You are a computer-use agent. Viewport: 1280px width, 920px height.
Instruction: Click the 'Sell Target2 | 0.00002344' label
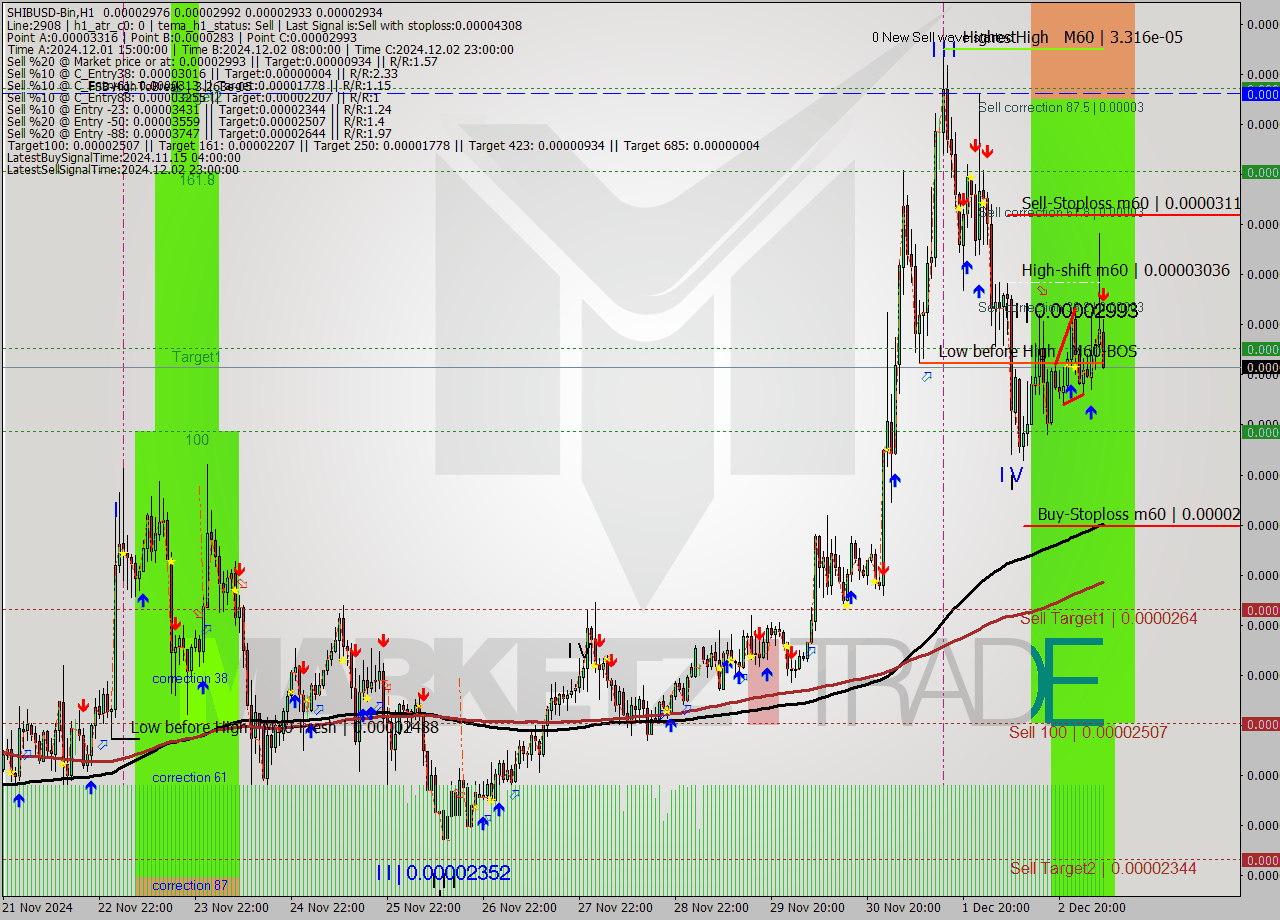pos(1103,868)
